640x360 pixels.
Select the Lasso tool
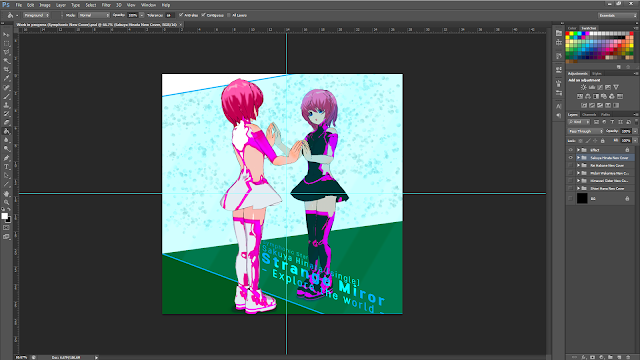(x=7, y=52)
